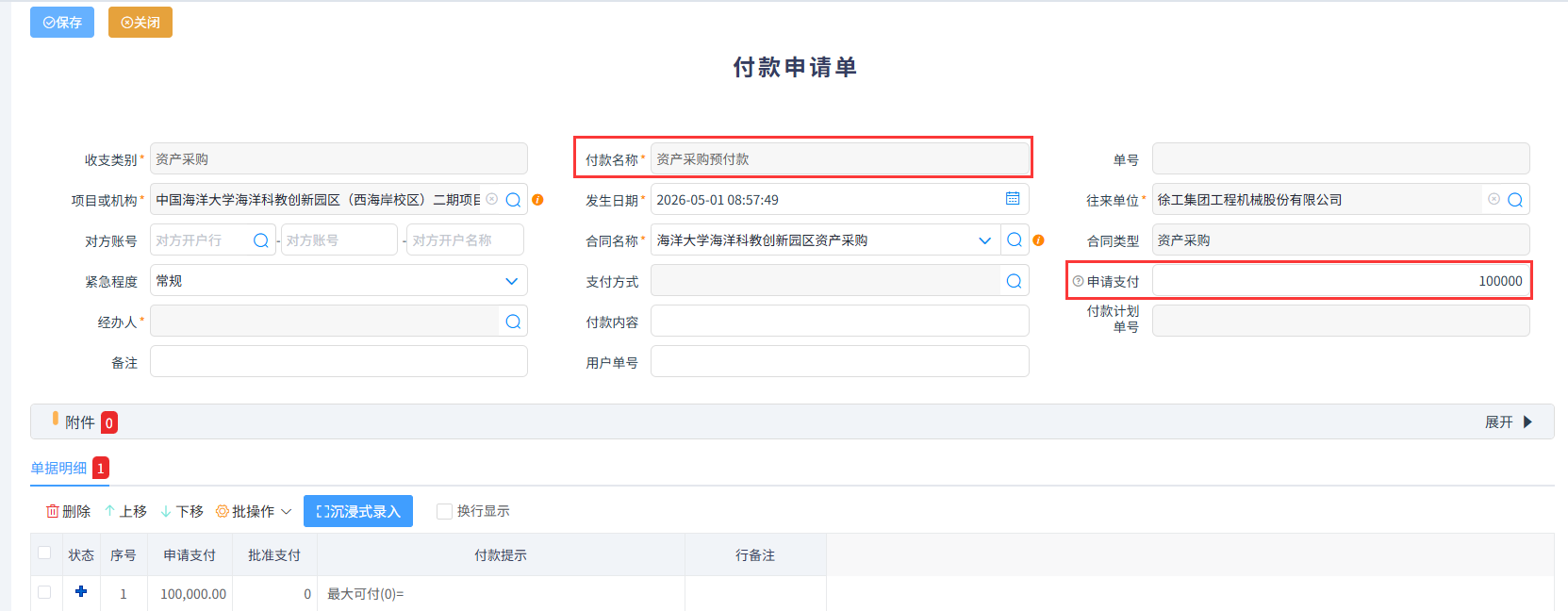Open 批操作 batch operation dropdown
This screenshot has width=1568, height=611.
coord(254,511)
